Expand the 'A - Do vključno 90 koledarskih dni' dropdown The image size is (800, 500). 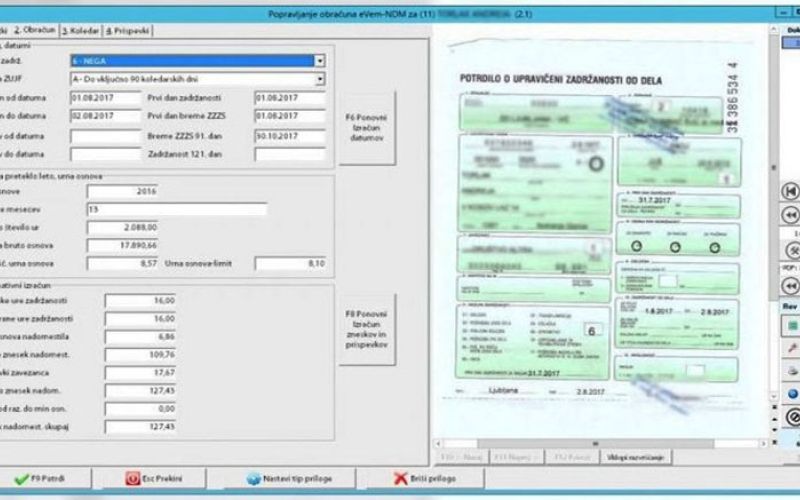point(319,77)
